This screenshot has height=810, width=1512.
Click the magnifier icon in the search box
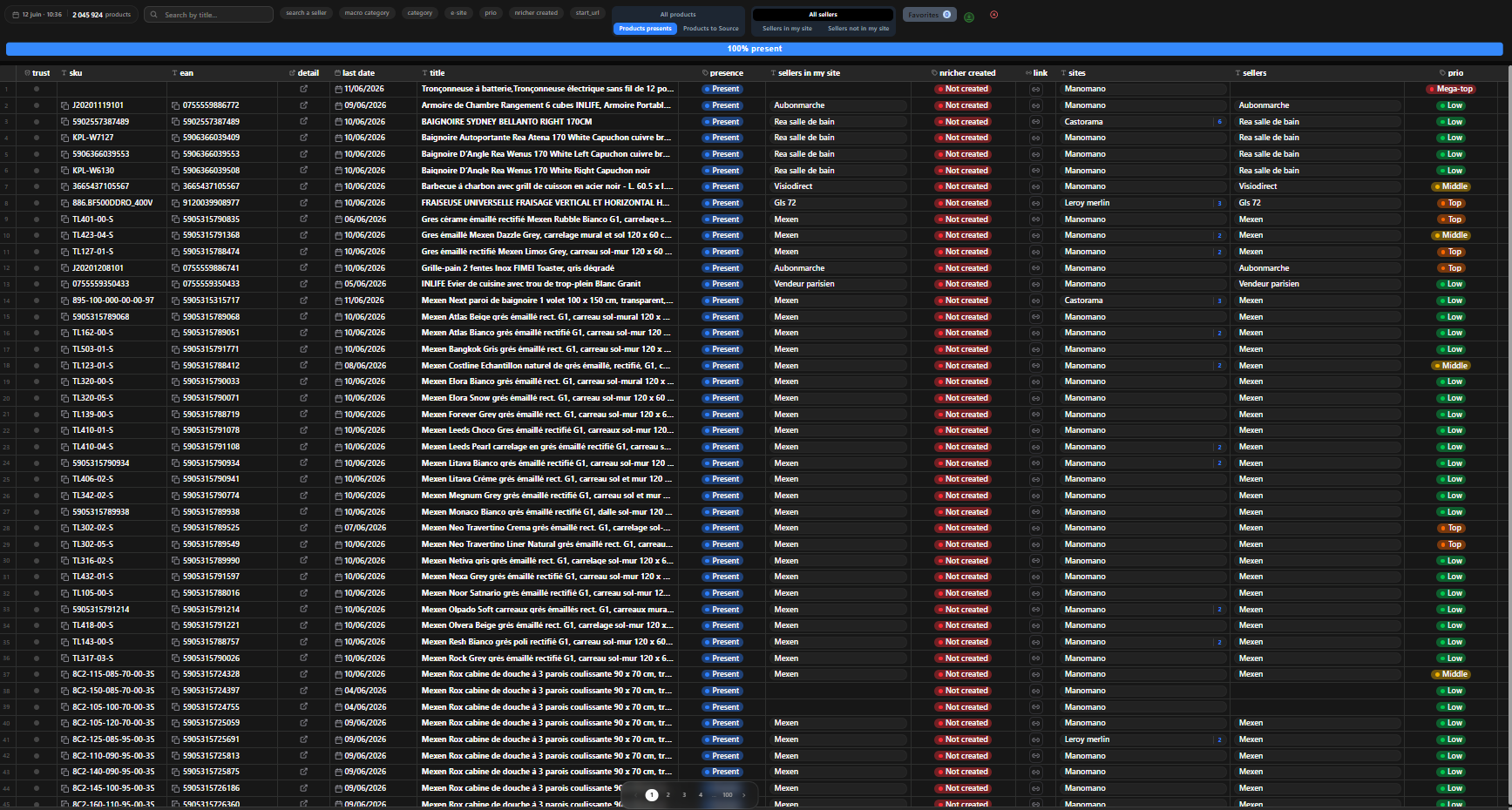154,15
